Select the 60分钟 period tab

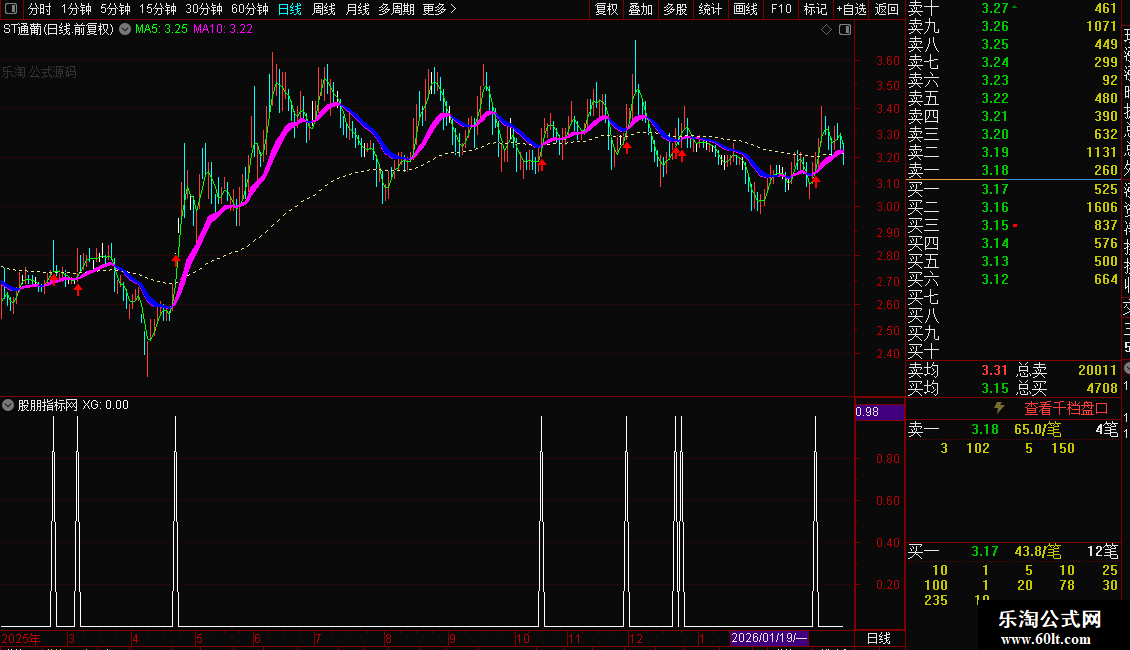249,9
